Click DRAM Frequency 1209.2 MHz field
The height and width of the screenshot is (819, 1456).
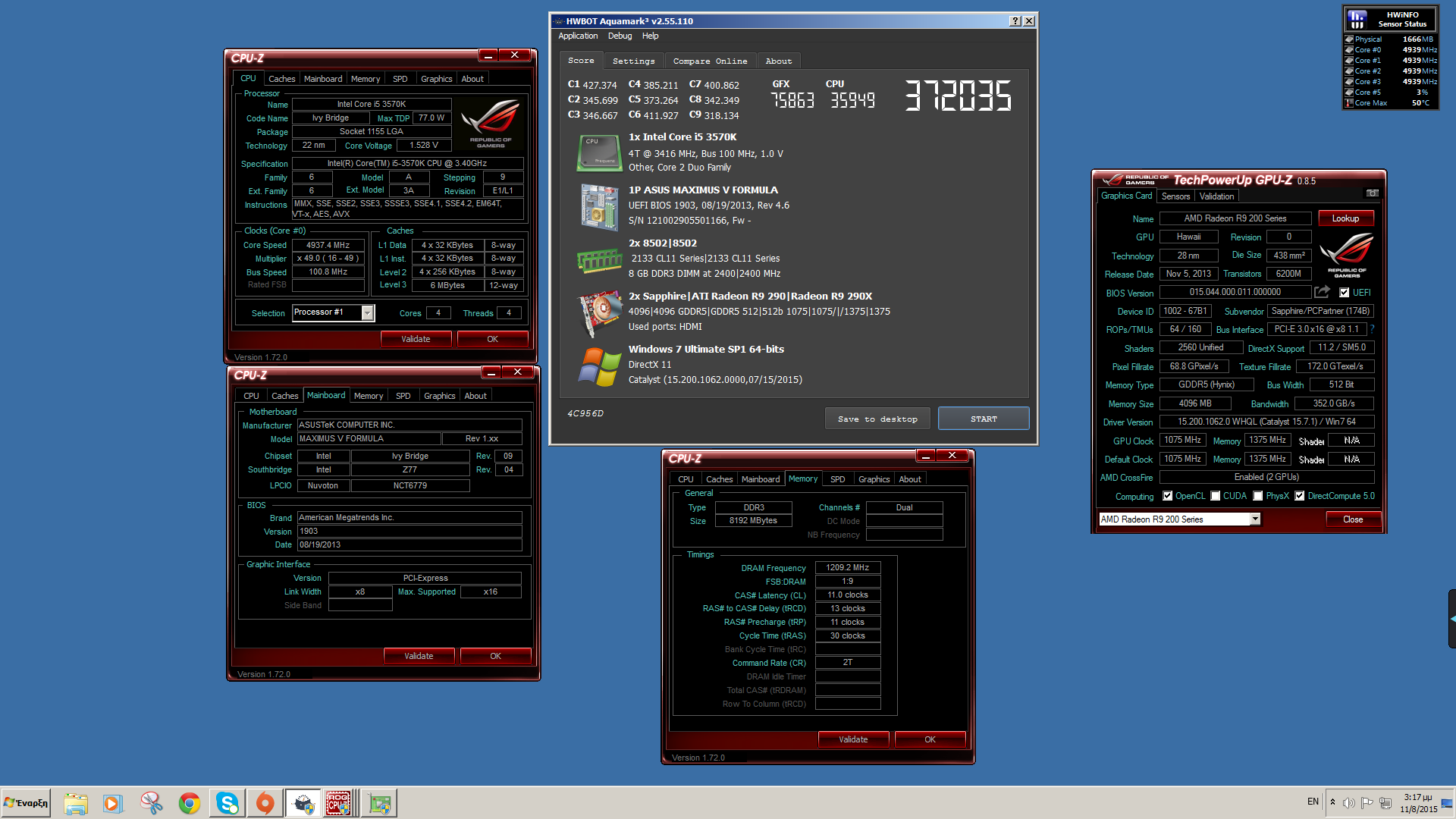[x=847, y=567]
